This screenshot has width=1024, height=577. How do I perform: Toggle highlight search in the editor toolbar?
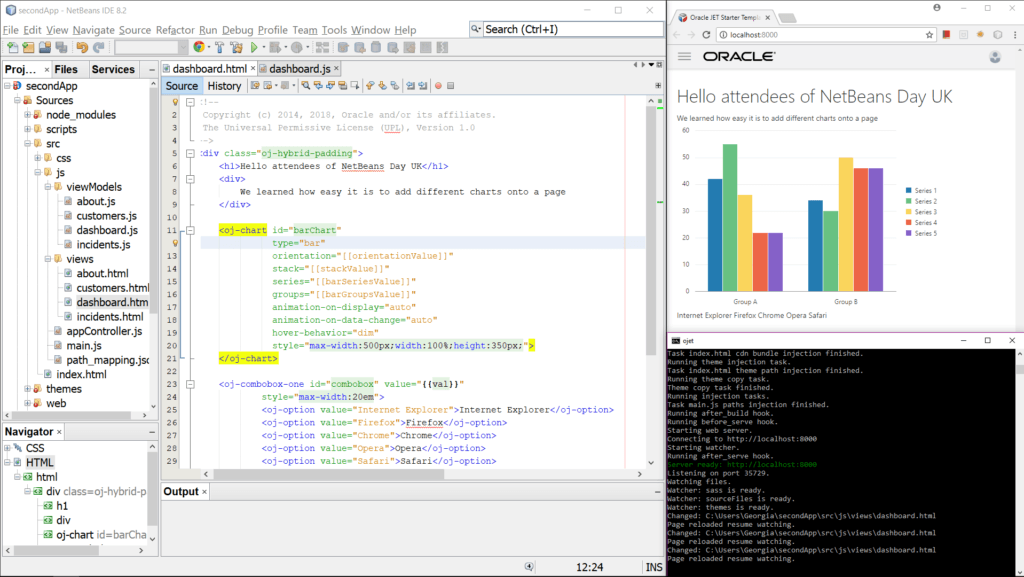tap(342, 86)
